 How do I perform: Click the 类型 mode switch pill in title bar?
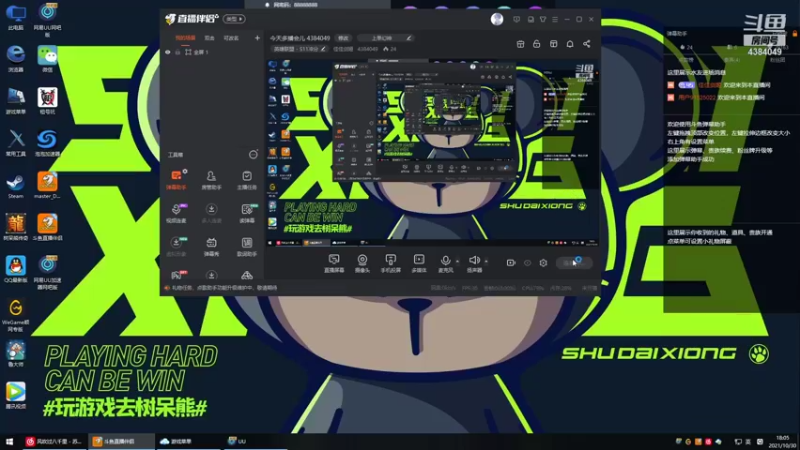[x=234, y=19]
